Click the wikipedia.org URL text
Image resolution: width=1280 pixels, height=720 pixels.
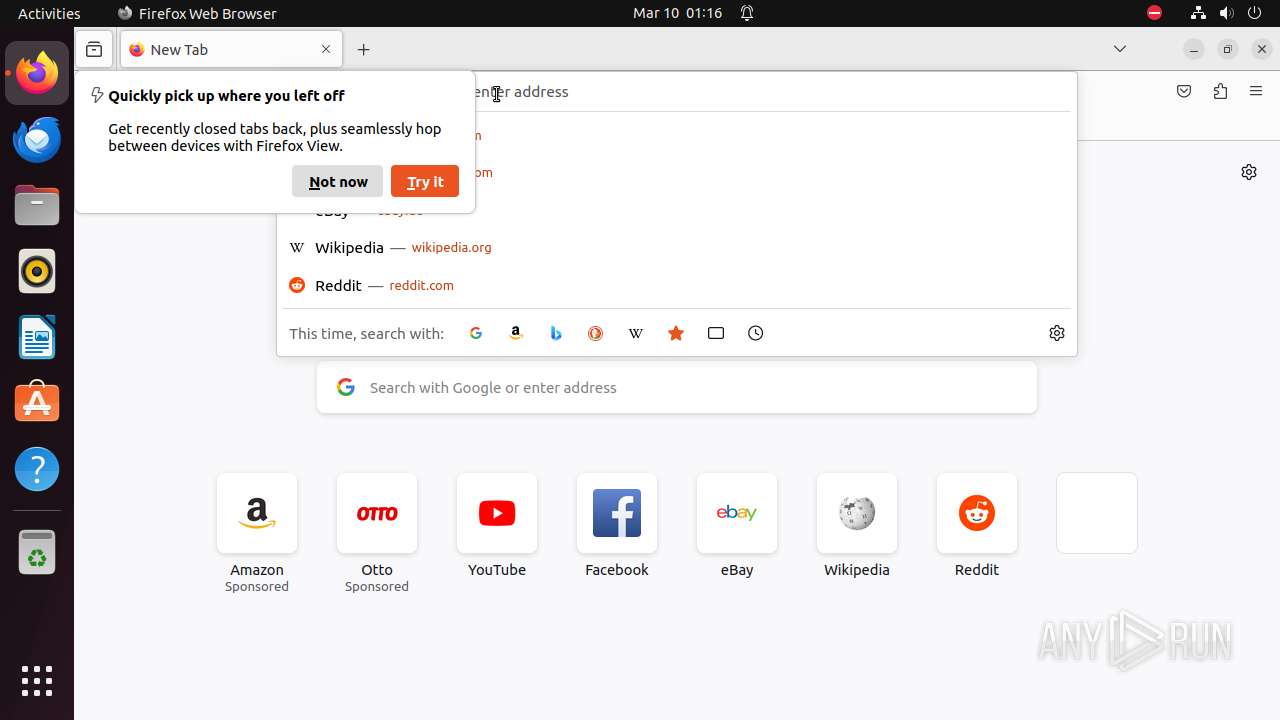[x=451, y=247]
